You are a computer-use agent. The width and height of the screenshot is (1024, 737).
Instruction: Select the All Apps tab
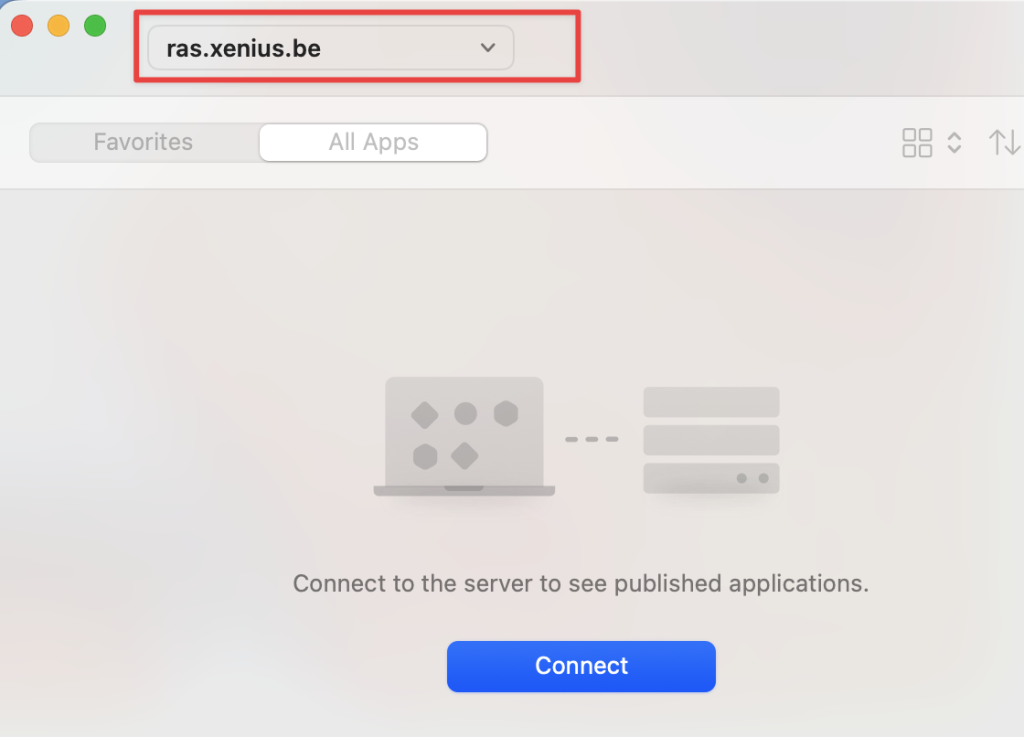(373, 142)
